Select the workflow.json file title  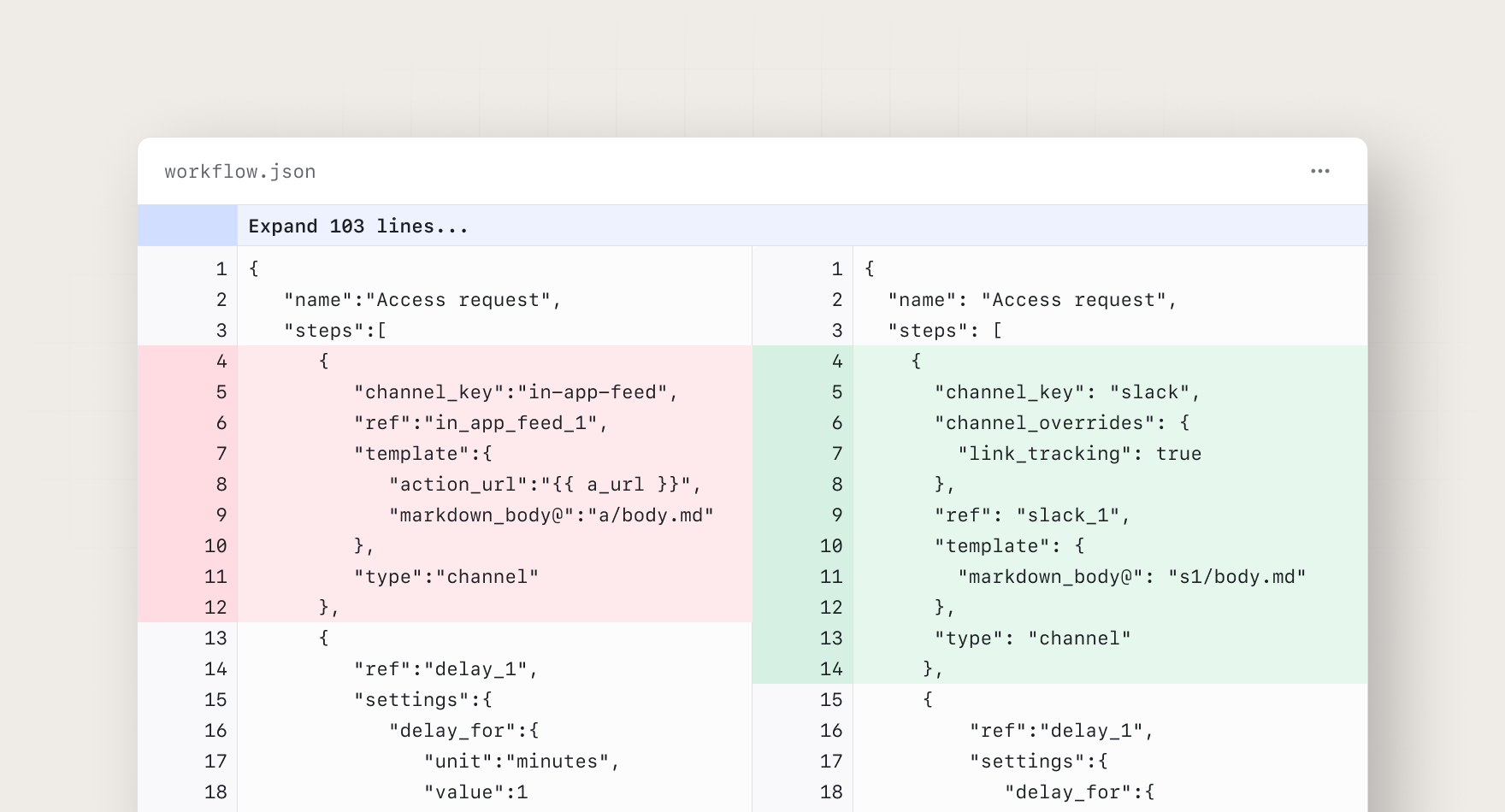[240, 171]
